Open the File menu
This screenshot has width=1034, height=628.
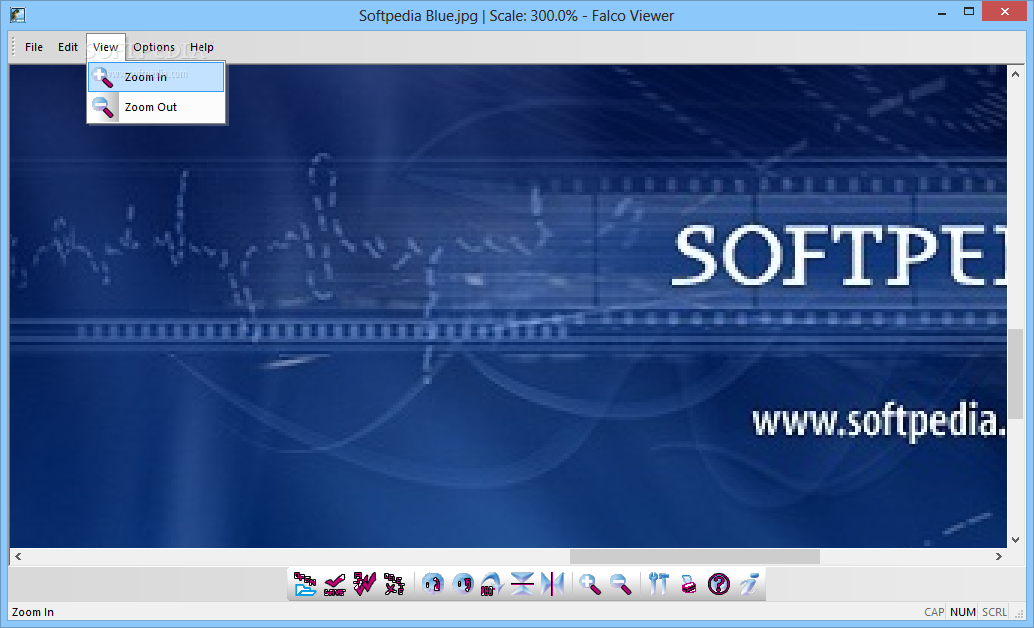click(x=34, y=47)
